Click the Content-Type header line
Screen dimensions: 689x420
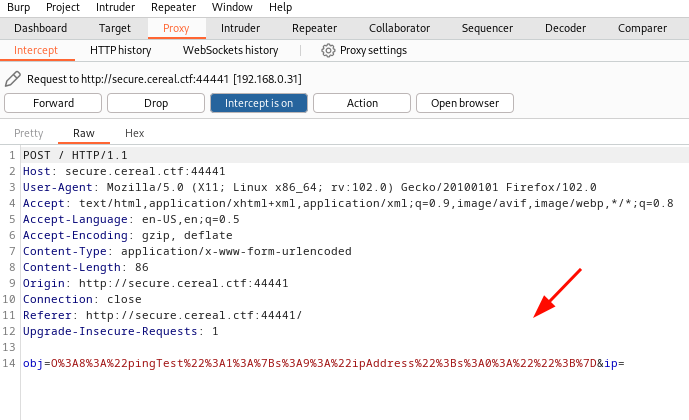coord(187,251)
